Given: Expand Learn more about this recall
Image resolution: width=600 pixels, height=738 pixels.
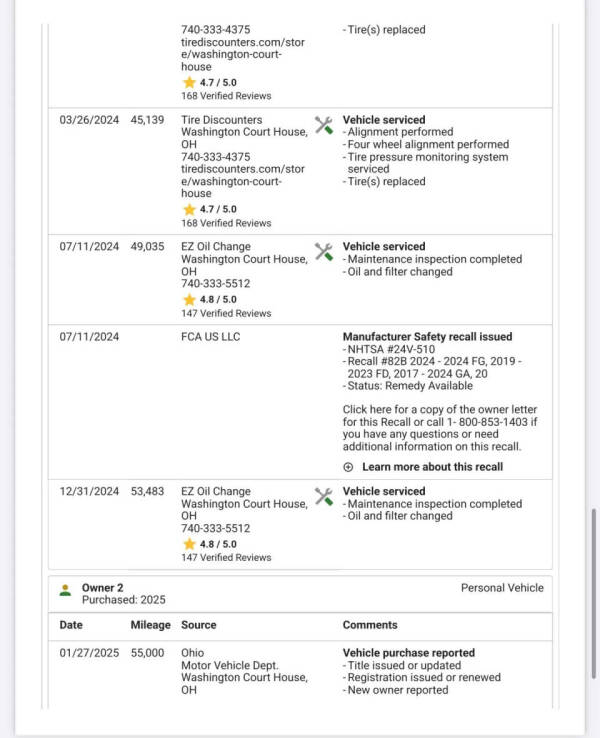Looking at the screenshot, I should click(x=432, y=467).
